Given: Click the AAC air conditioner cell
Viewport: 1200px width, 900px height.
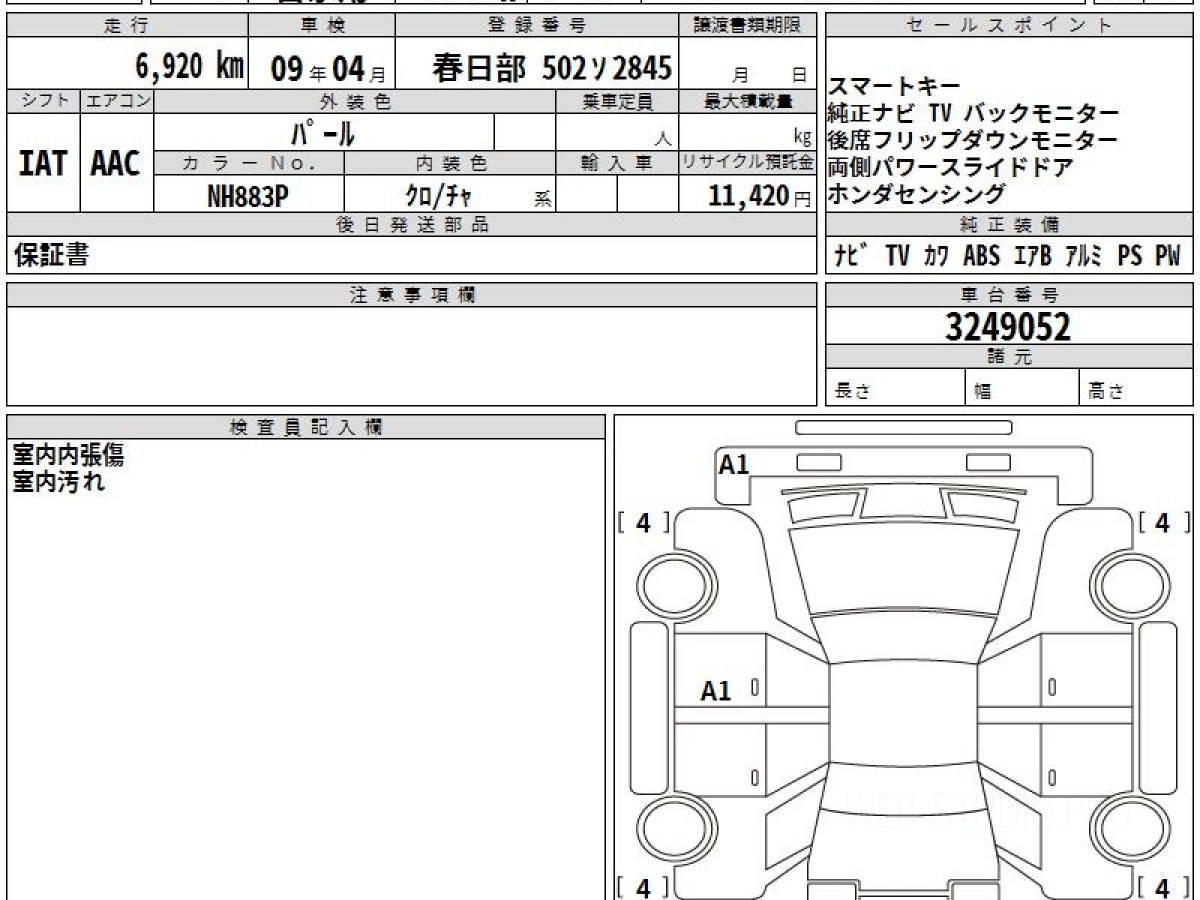Looking at the screenshot, I should 116,163.
